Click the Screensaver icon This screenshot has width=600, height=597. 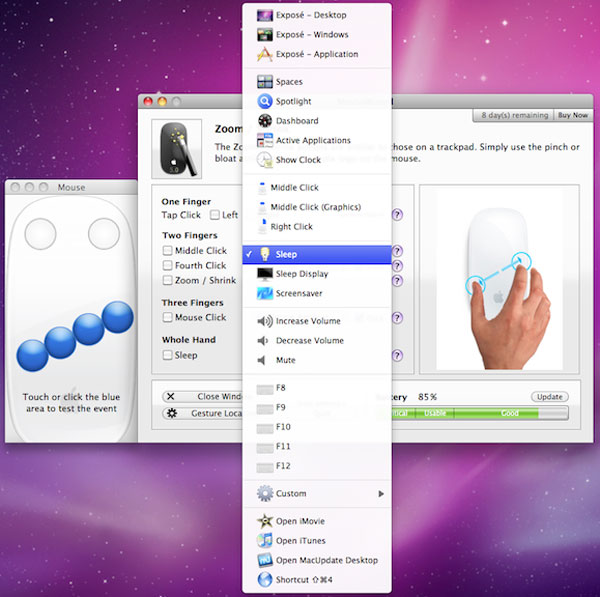coord(264,293)
